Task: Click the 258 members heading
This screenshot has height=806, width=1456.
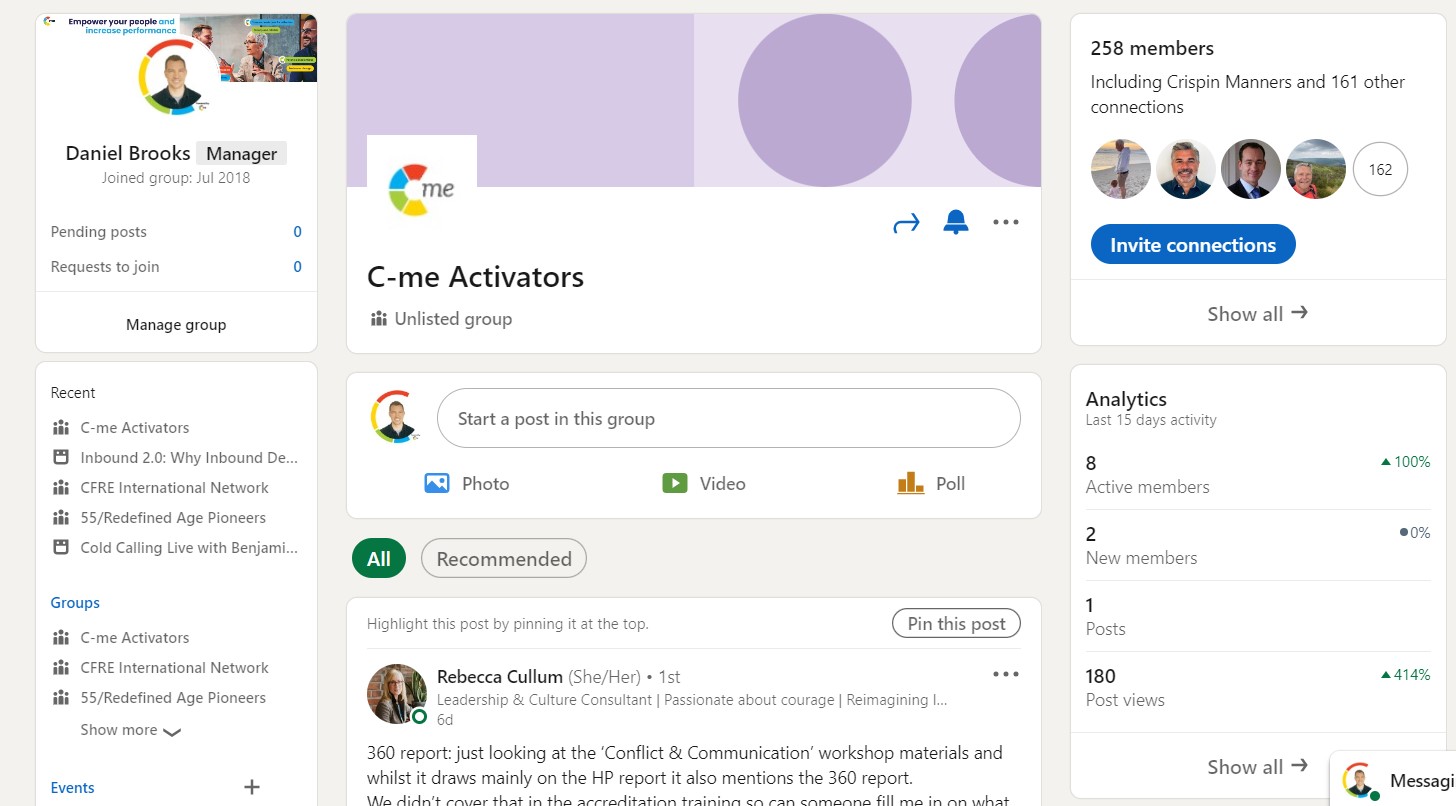Action: (1152, 48)
